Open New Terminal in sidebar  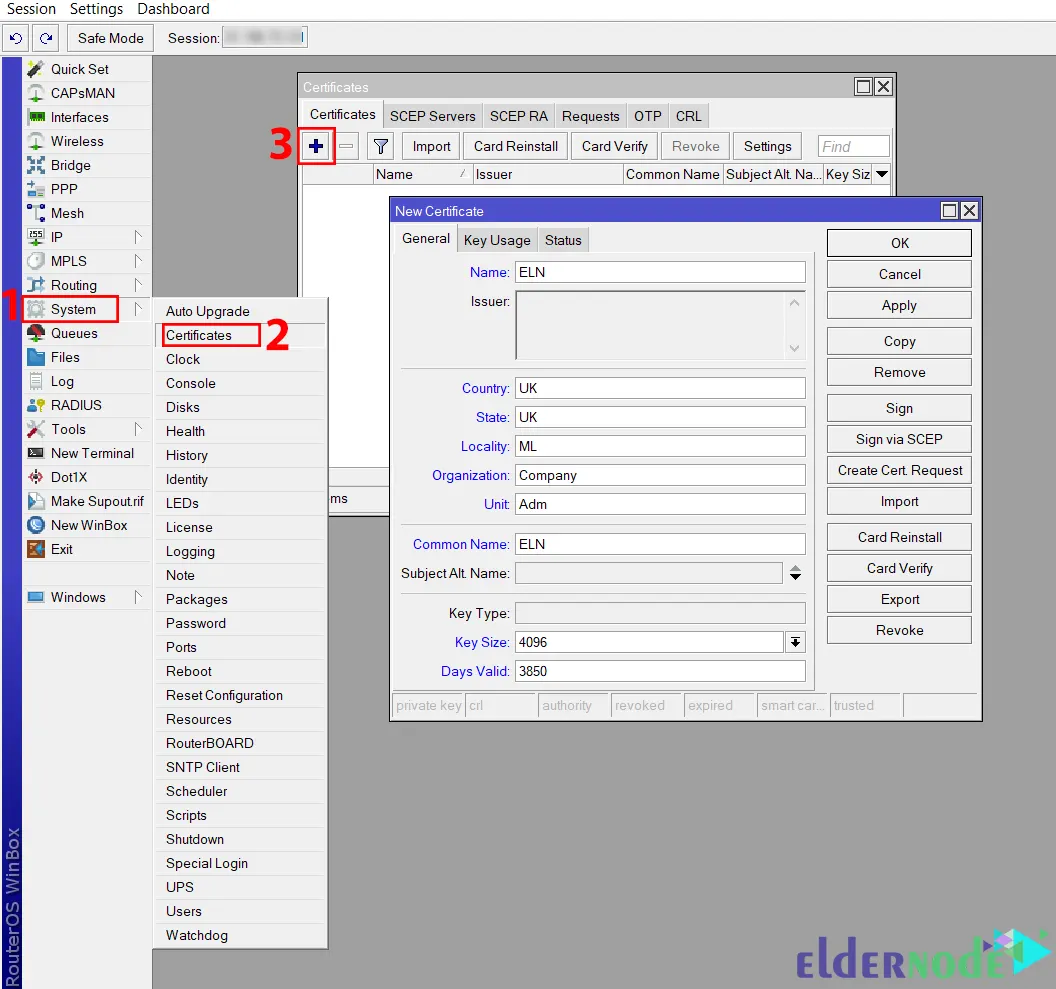(x=92, y=453)
